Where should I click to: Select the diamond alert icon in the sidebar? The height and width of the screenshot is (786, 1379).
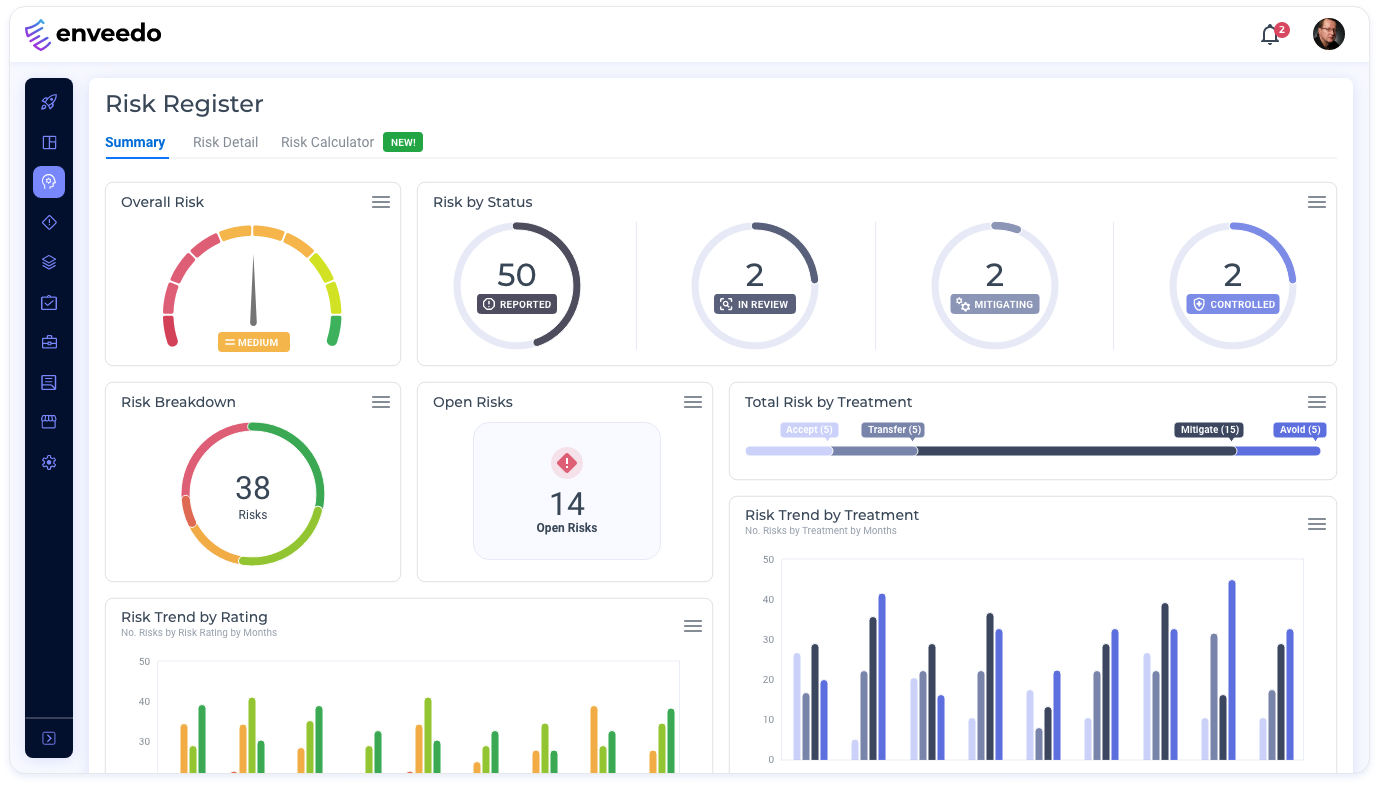48,222
